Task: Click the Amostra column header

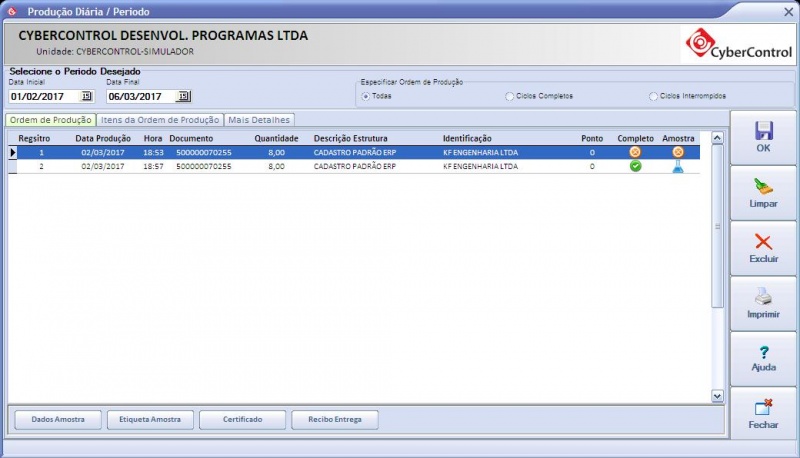Action: coord(678,138)
